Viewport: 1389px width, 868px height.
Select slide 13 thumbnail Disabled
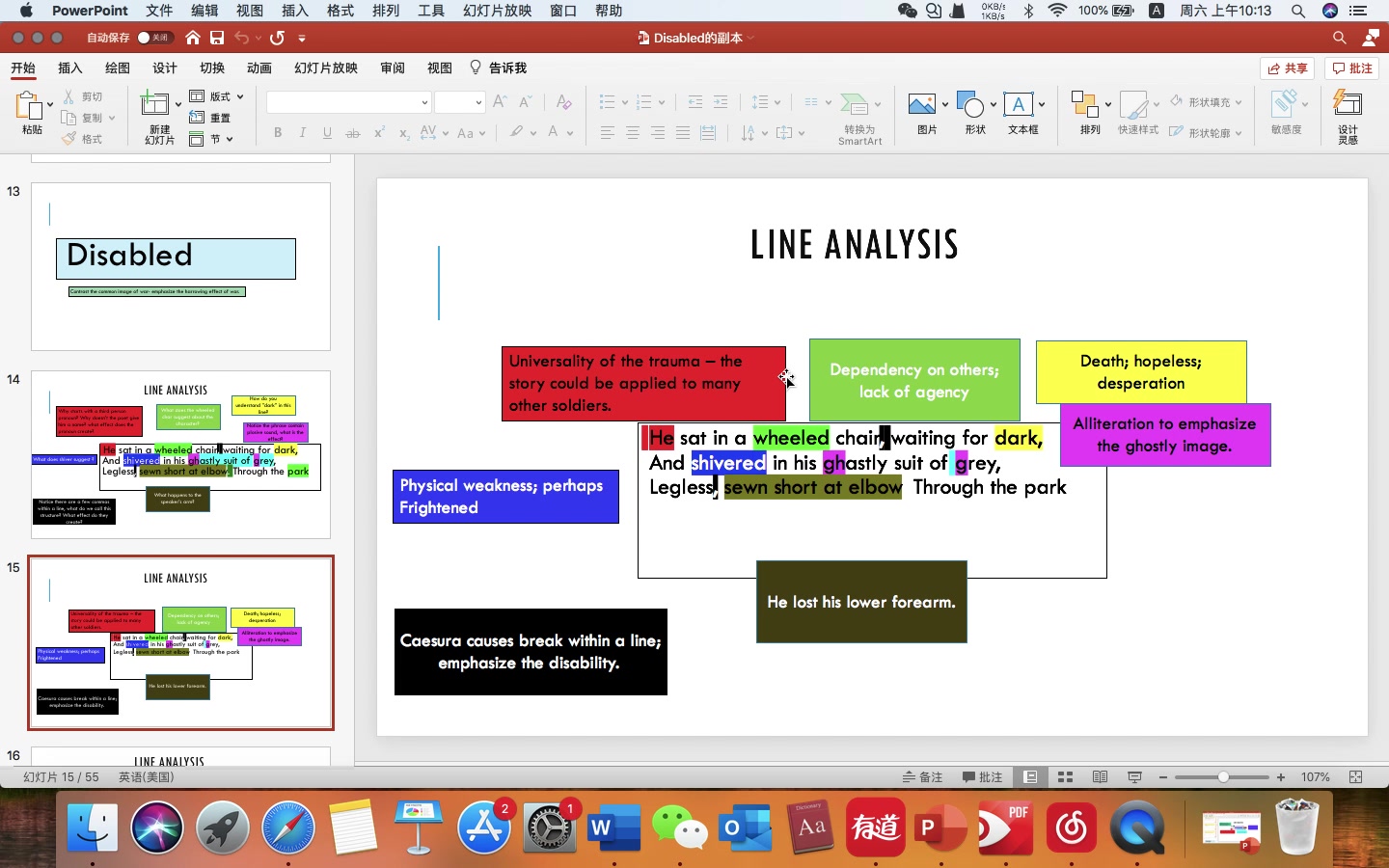tap(180, 266)
